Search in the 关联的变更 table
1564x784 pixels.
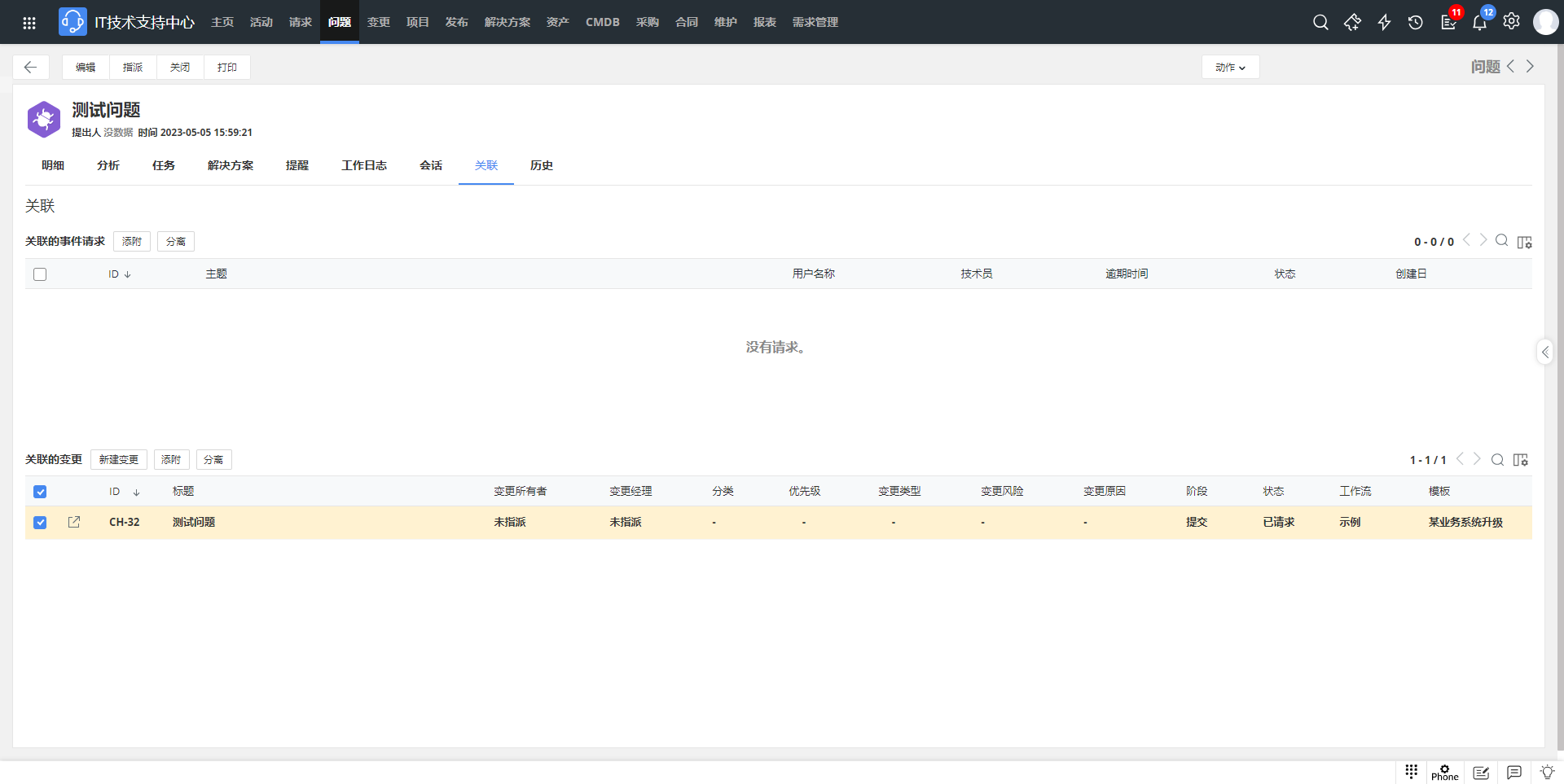click(1497, 460)
